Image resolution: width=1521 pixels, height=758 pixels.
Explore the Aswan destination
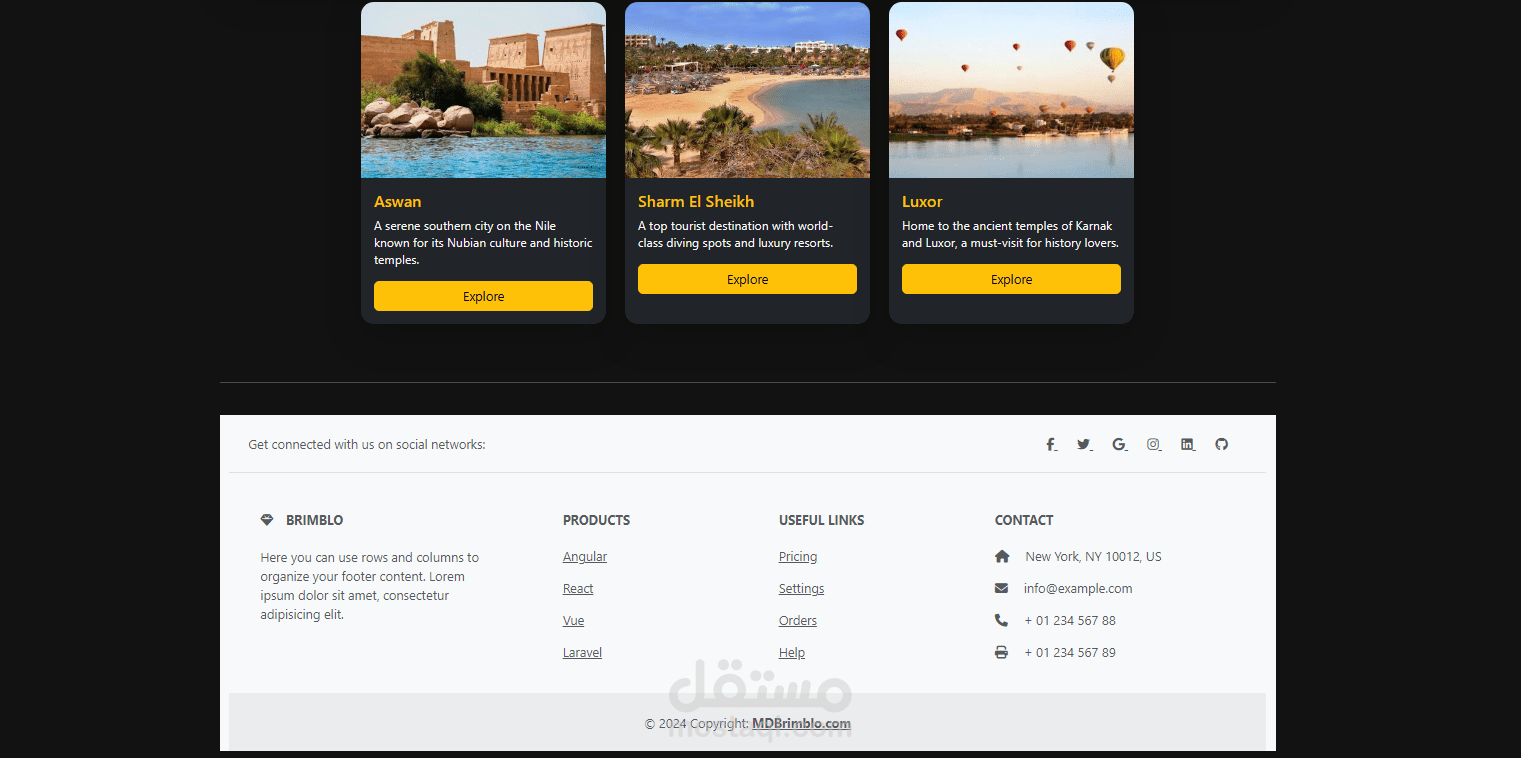click(483, 296)
